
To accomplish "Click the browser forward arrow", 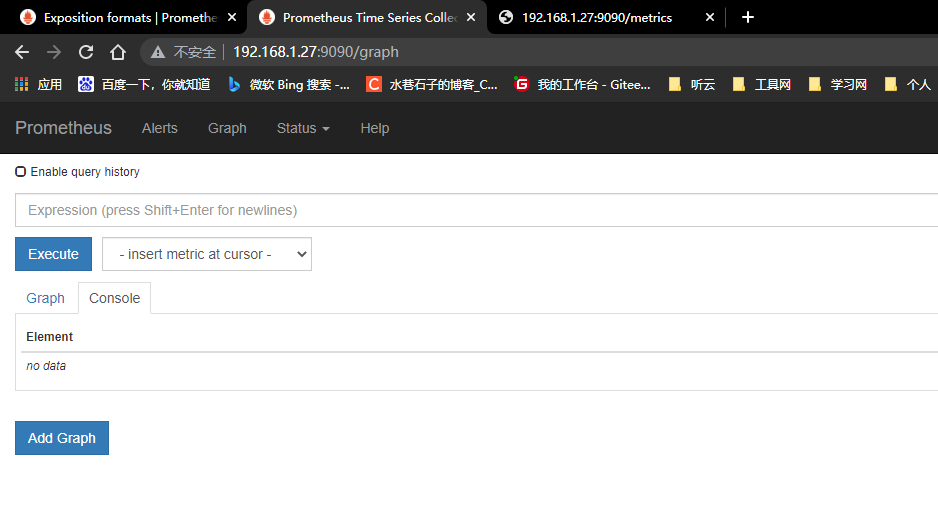I will tap(54, 52).
